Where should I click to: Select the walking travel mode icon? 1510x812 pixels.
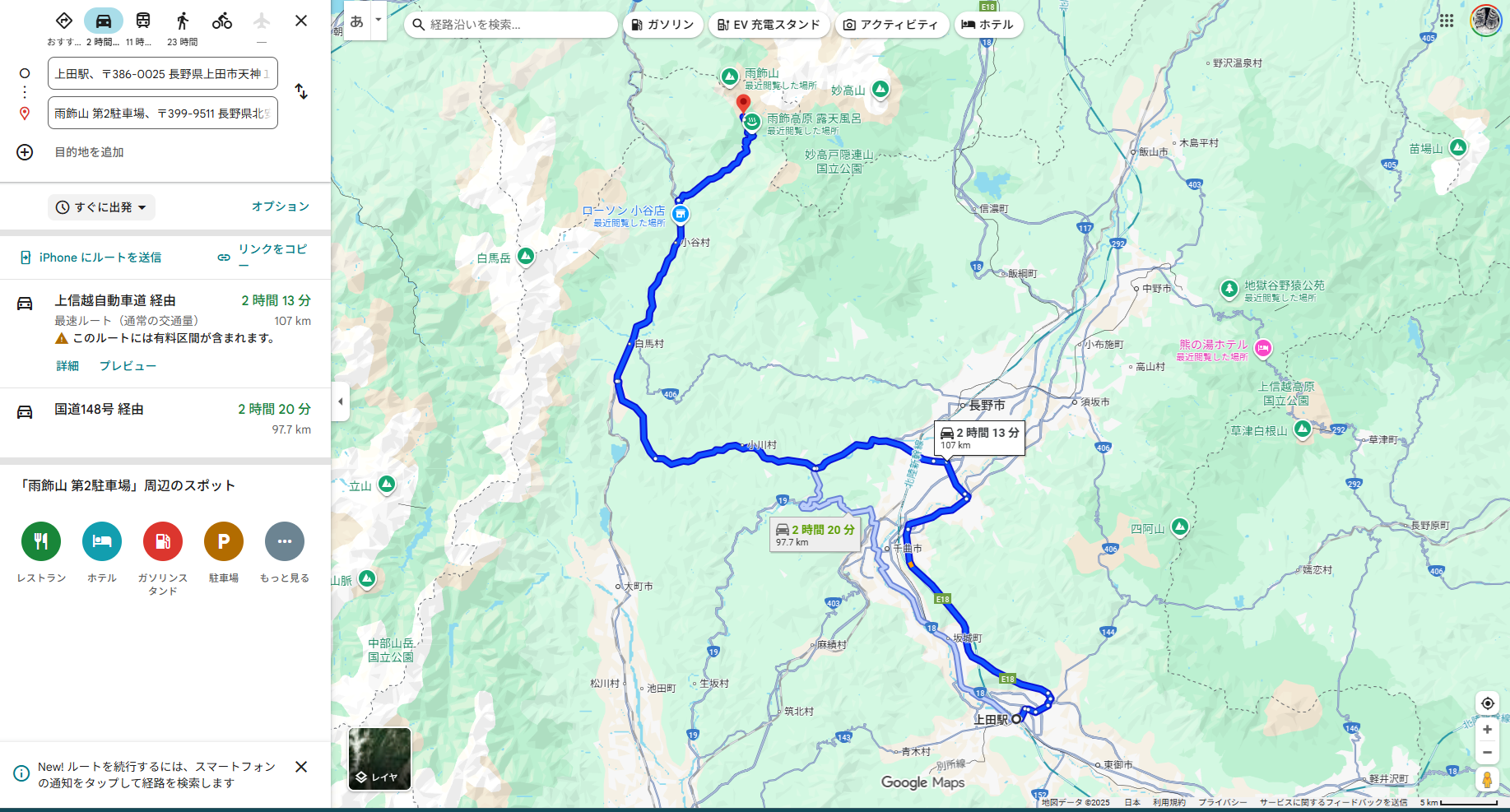(x=183, y=21)
